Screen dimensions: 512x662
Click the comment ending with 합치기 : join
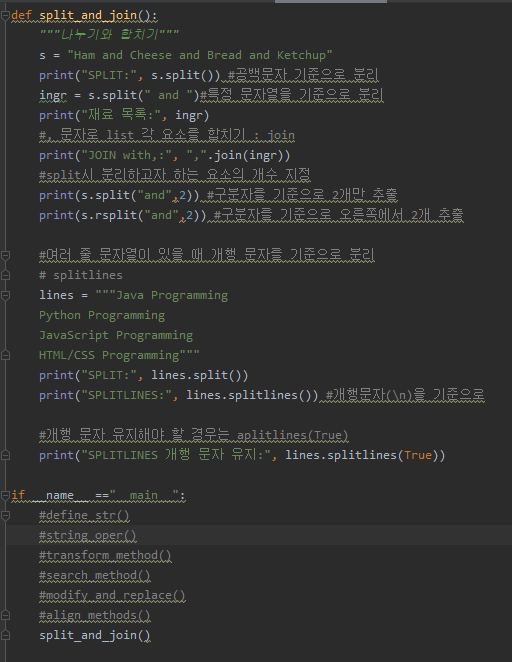point(167,135)
